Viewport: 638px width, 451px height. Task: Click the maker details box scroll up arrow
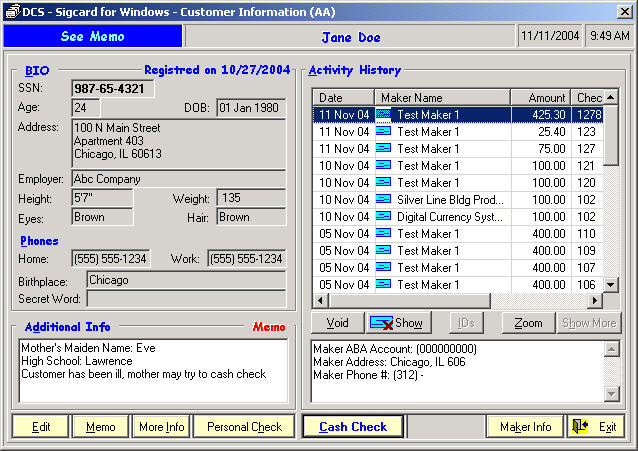point(612,349)
